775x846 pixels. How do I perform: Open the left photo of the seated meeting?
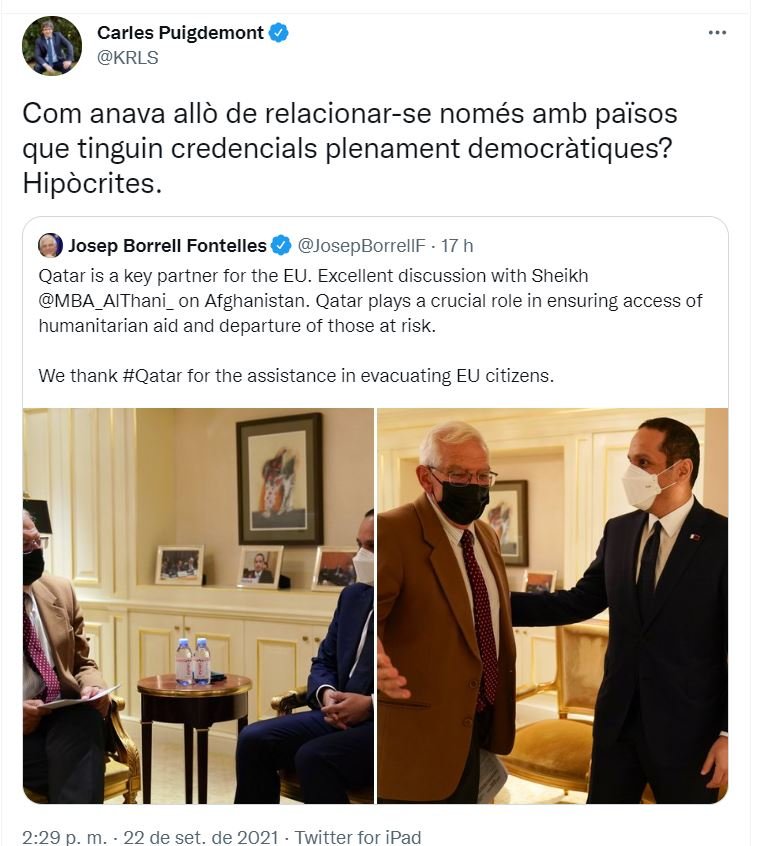click(198, 606)
